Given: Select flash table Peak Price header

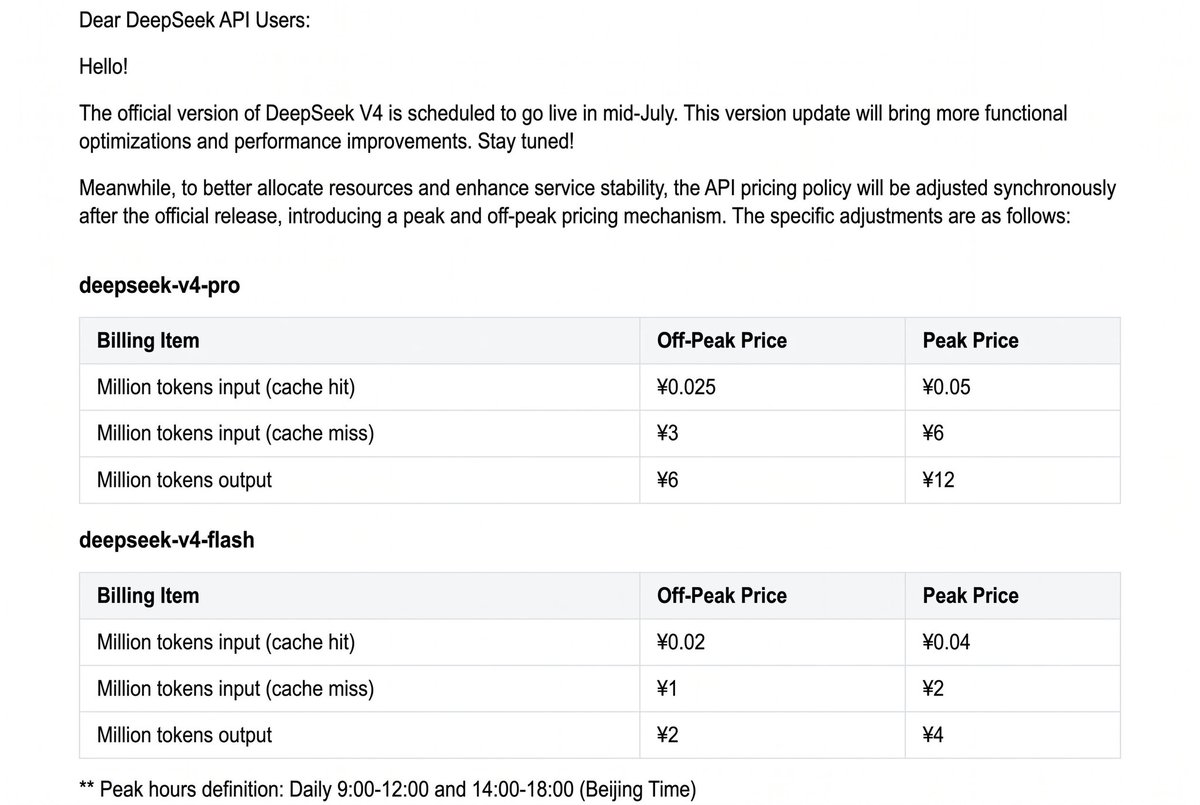Looking at the screenshot, I should [x=970, y=596].
